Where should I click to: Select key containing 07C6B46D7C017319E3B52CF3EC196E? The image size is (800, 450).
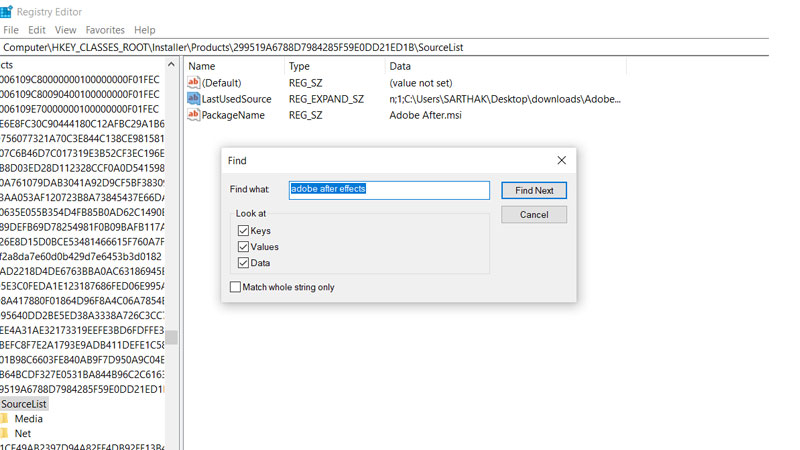pos(82,154)
